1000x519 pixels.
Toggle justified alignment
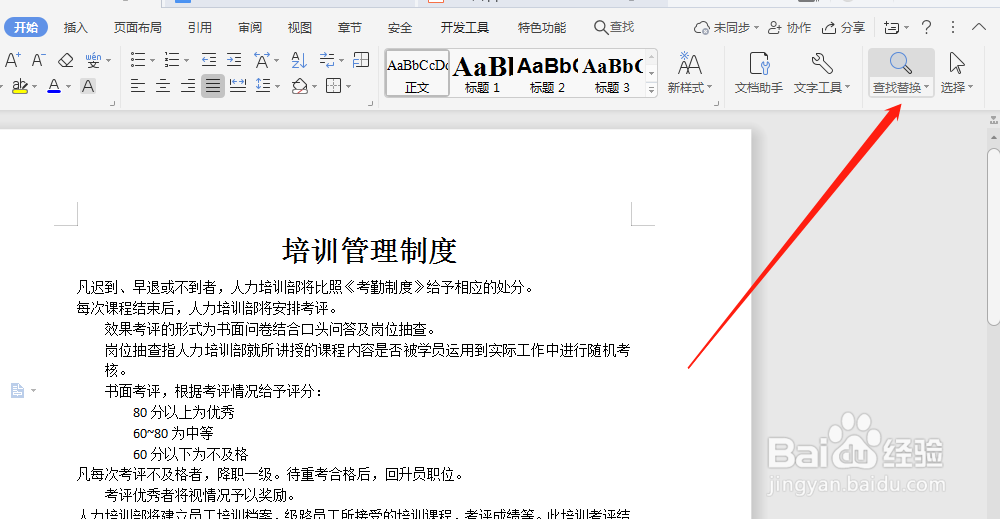point(212,86)
